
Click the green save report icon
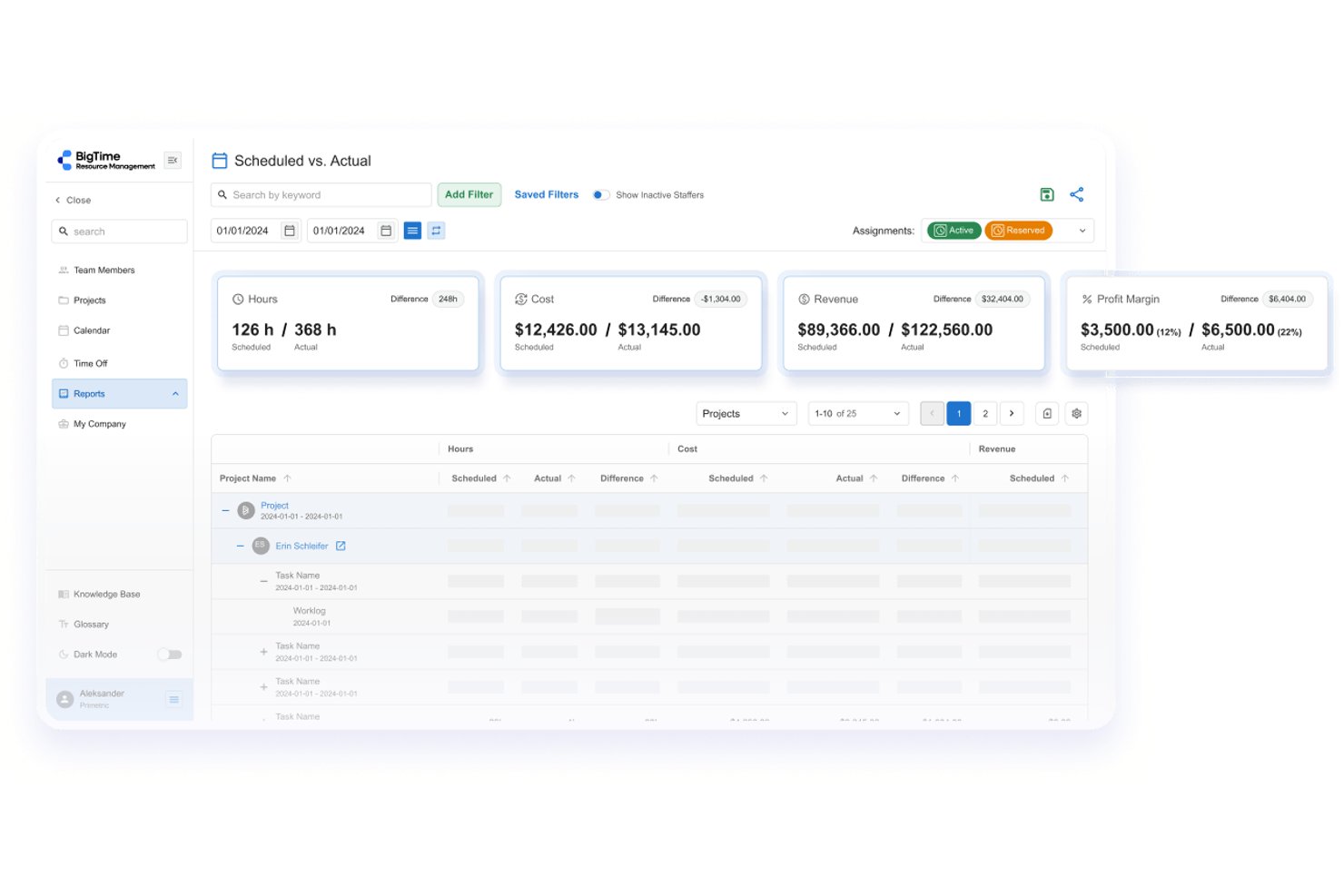[x=1047, y=194]
